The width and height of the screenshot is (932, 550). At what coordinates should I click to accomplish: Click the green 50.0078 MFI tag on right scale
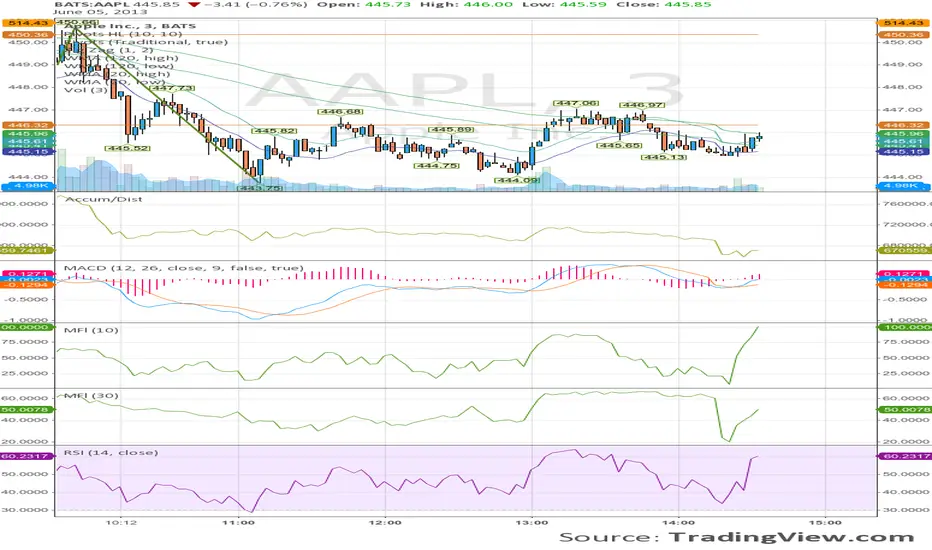[904, 410]
